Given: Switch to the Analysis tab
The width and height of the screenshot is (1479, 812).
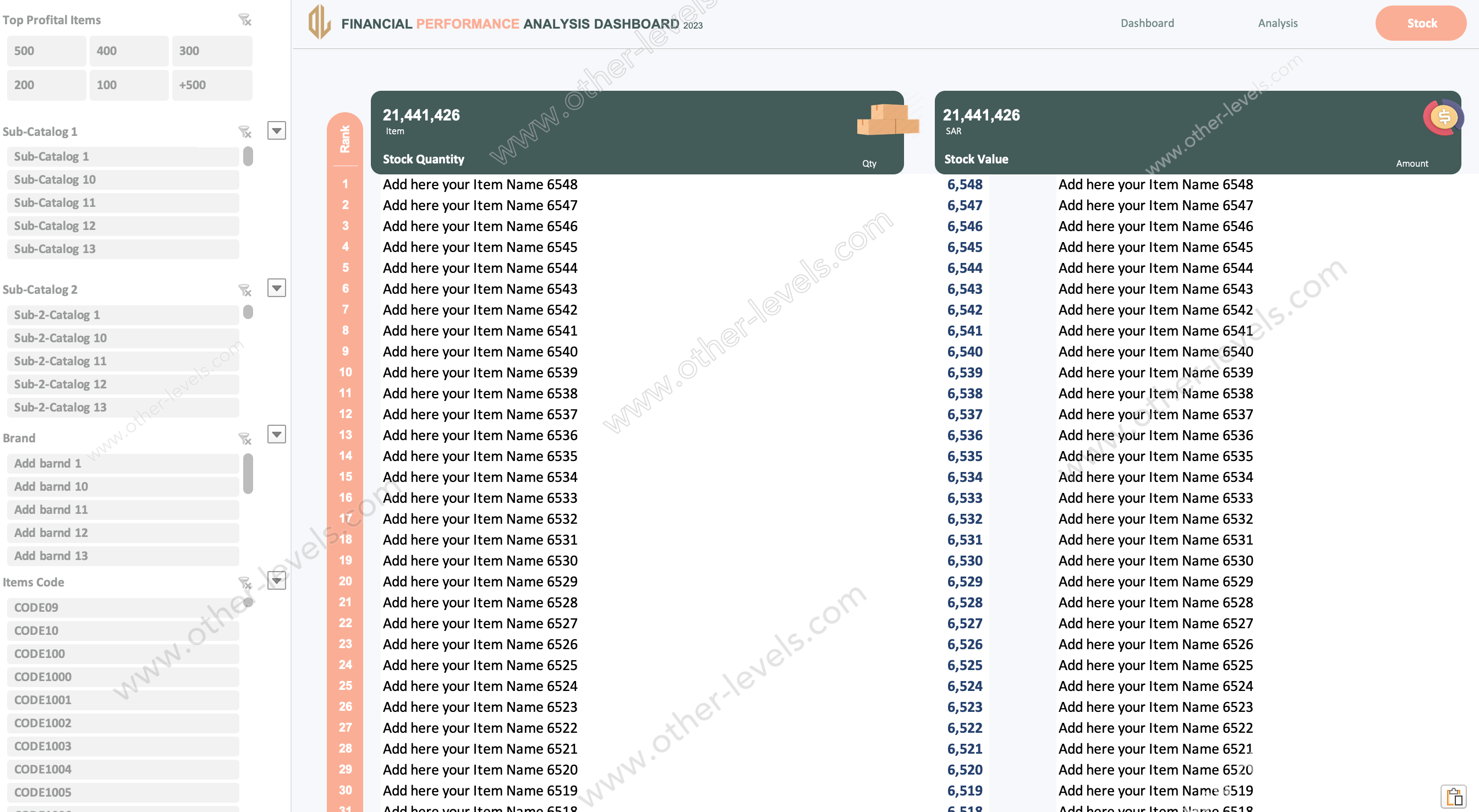Looking at the screenshot, I should tap(1277, 22).
